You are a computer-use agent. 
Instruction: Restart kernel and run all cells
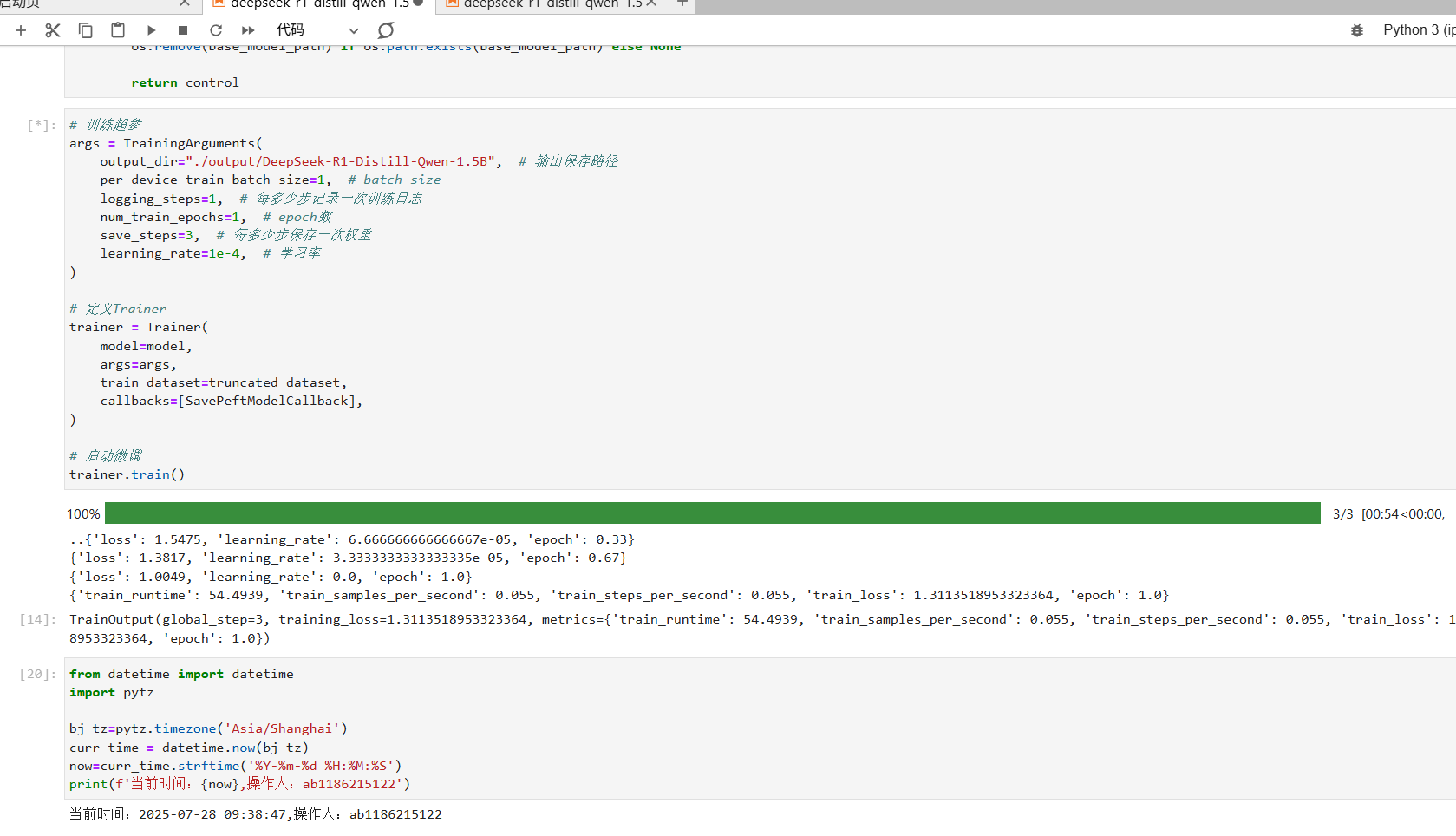(x=248, y=30)
